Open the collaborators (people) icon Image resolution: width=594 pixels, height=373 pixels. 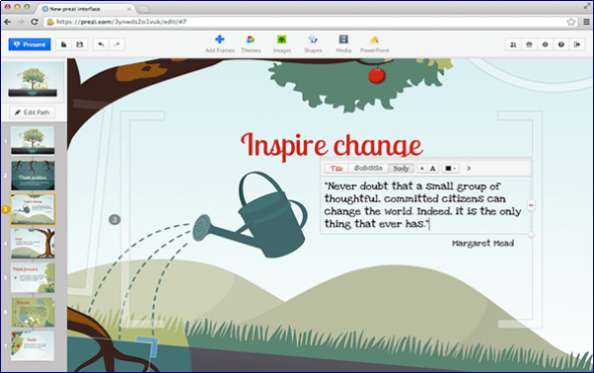513,44
